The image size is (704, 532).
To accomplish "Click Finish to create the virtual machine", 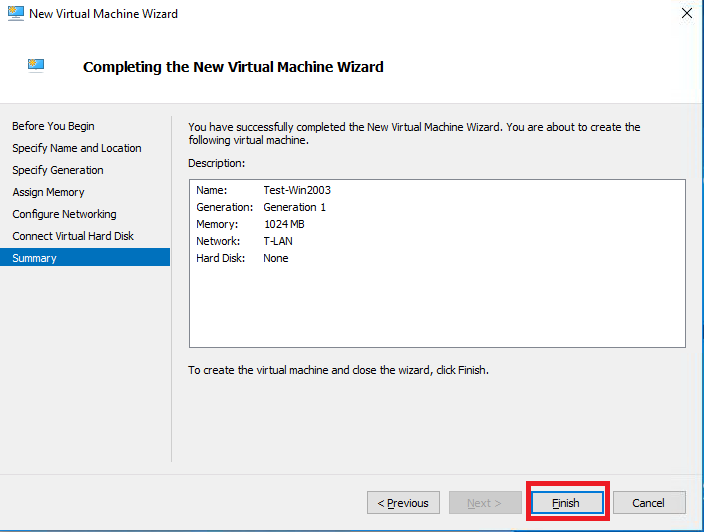I will click(x=566, y=503).
